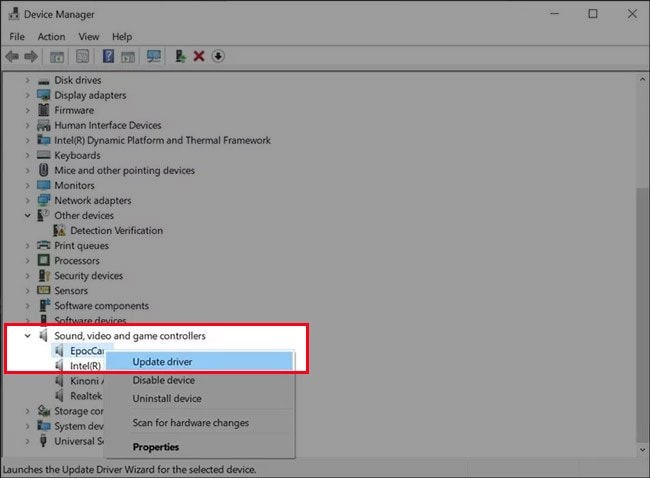Click the Back arrow in the toolbar
This screenshot has width=650, height=478.
click(12, 56)
